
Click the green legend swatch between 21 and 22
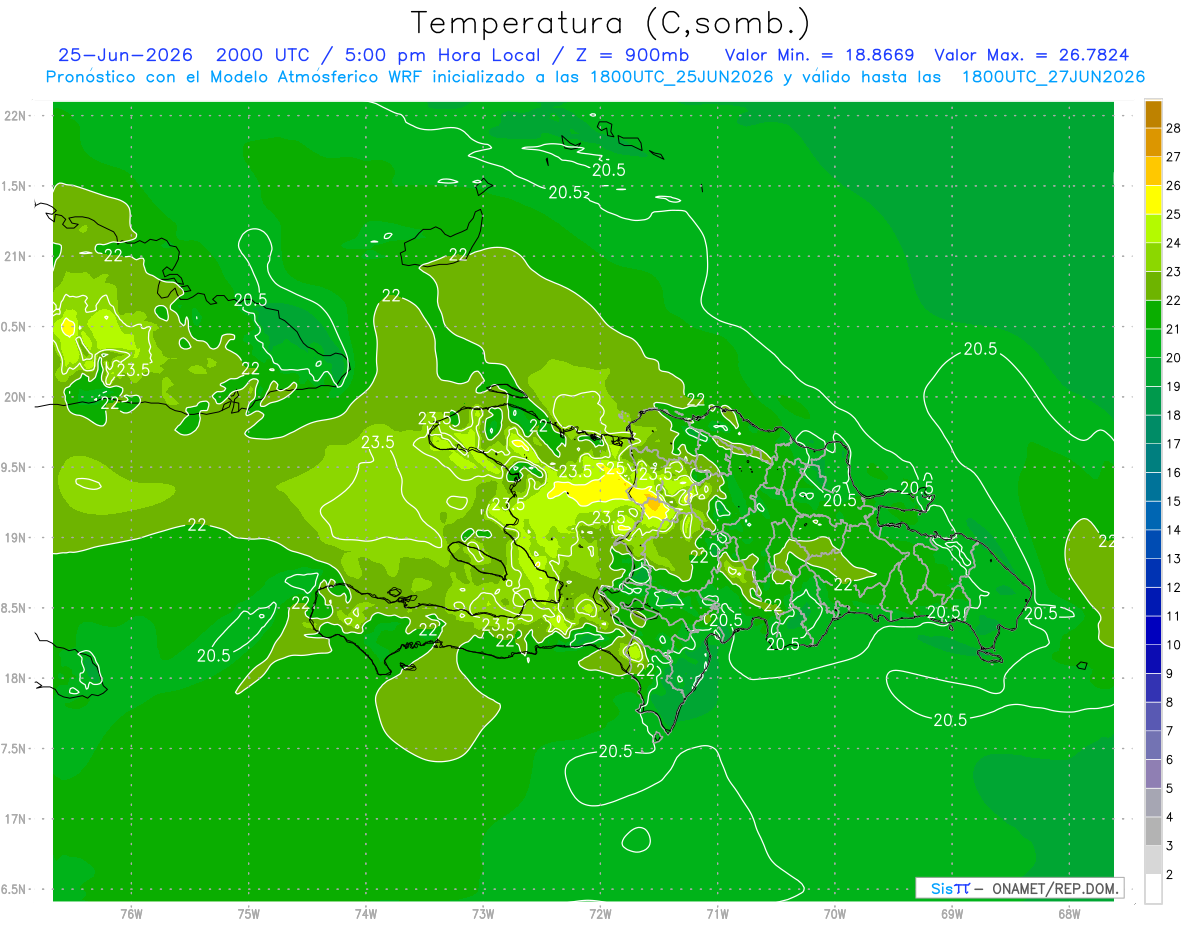pos(1153,315)
